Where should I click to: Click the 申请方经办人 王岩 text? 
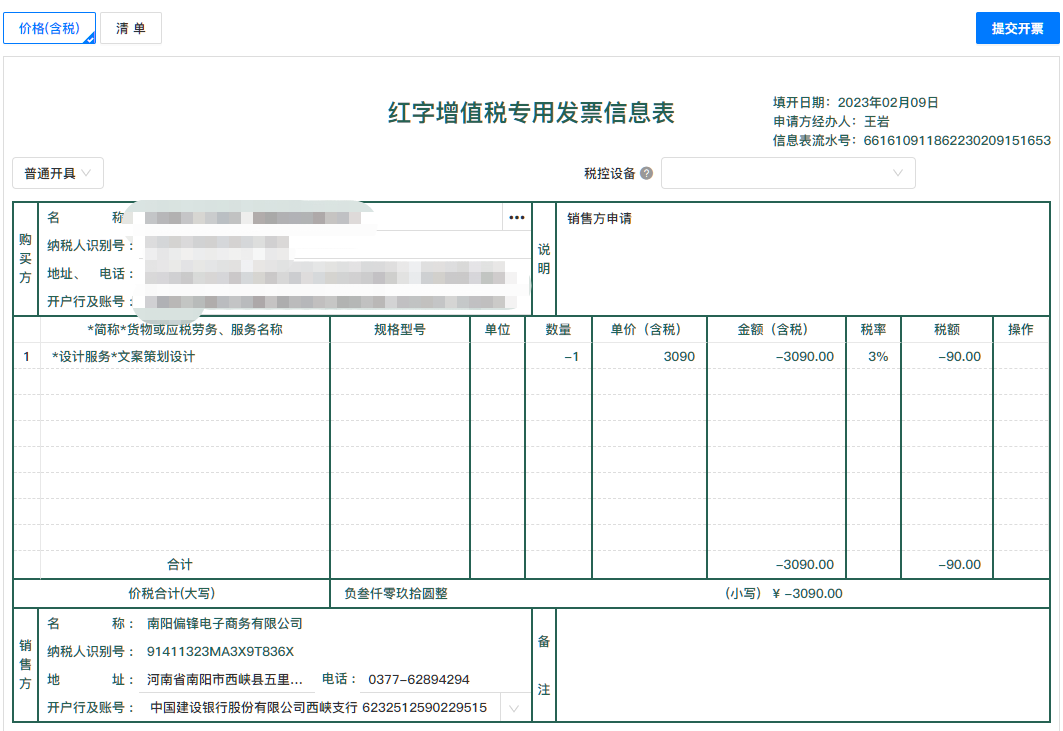coord(831,121)
